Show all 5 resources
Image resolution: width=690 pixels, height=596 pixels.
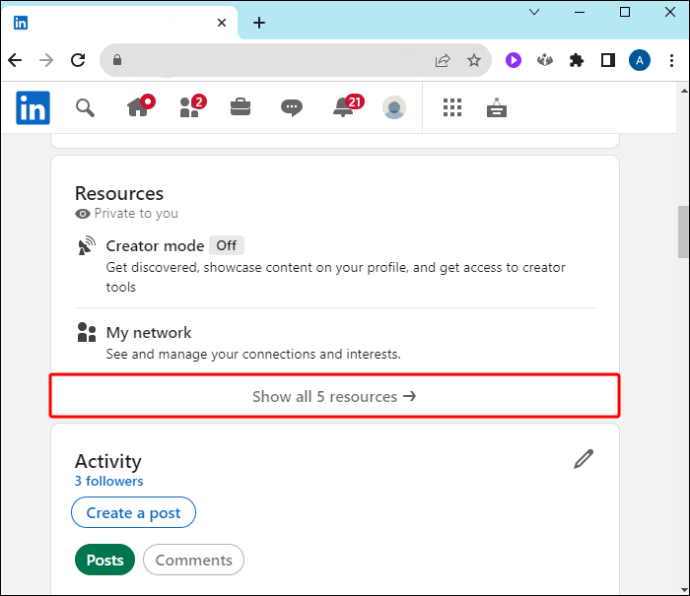pos(334,396)
